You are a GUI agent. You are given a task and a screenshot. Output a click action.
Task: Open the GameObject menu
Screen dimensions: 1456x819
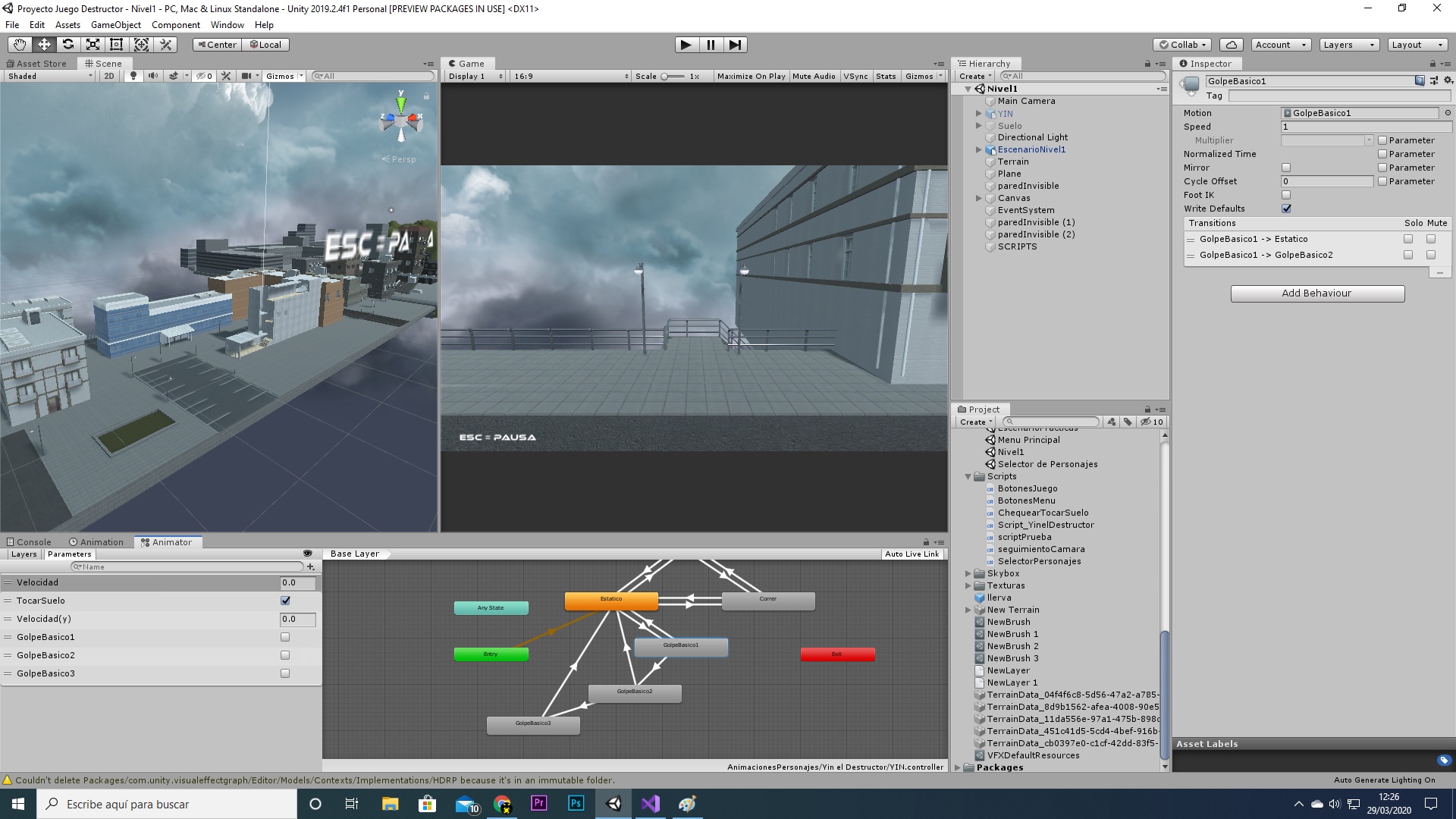(x=115, y=25)
